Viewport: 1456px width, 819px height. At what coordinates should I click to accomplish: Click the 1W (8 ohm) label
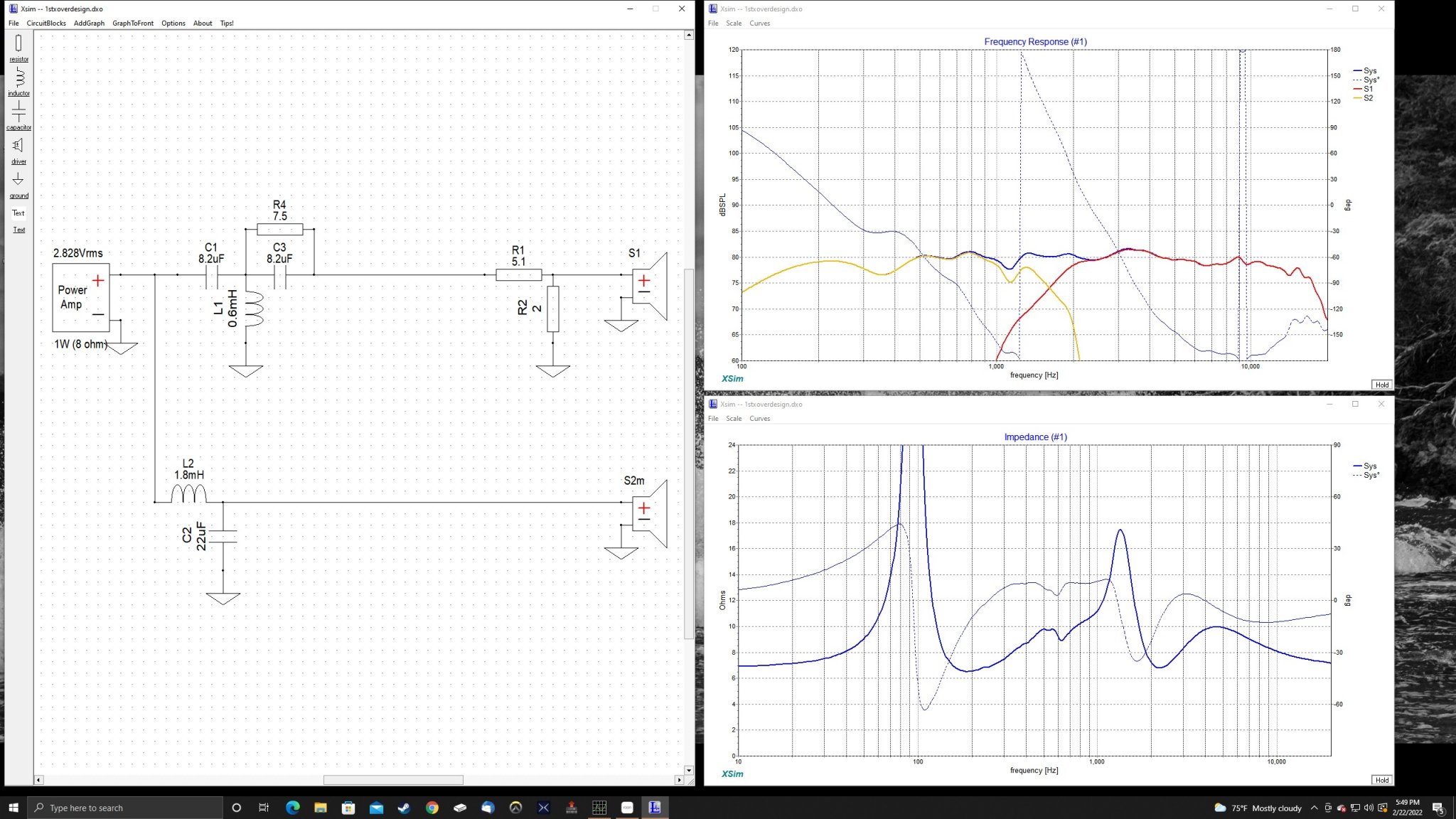coord(80,344)
